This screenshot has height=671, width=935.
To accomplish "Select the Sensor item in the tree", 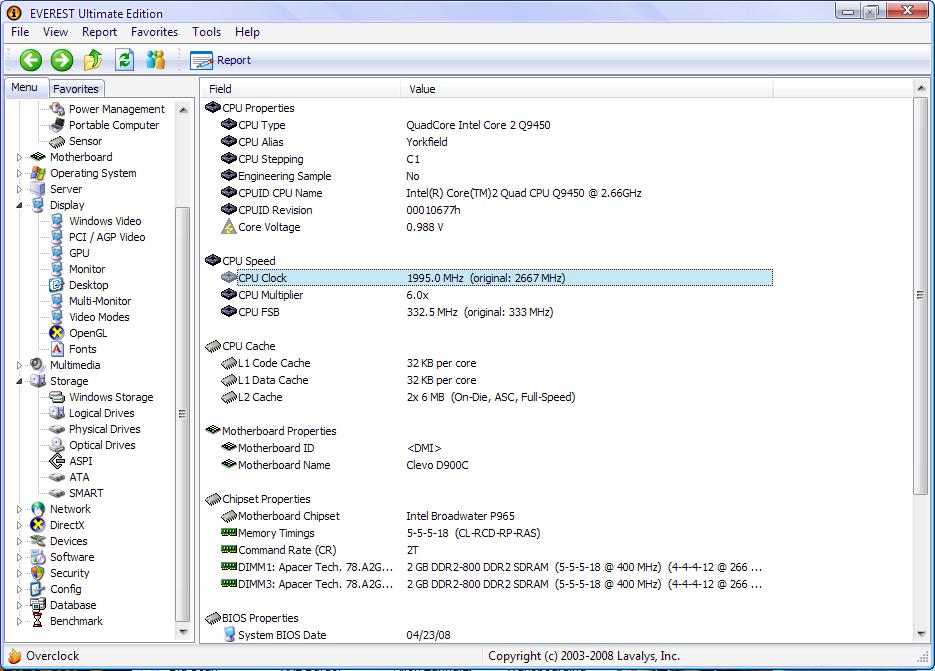I will (x=85, y=141).
